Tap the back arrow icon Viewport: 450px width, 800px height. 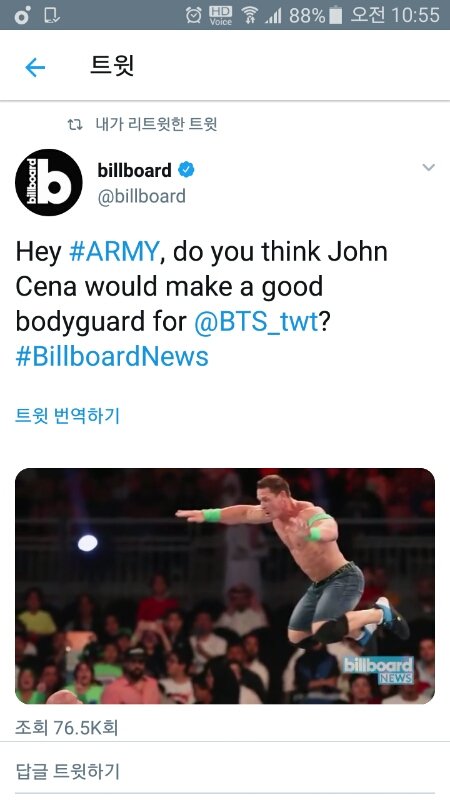click(x=35, y=67)
